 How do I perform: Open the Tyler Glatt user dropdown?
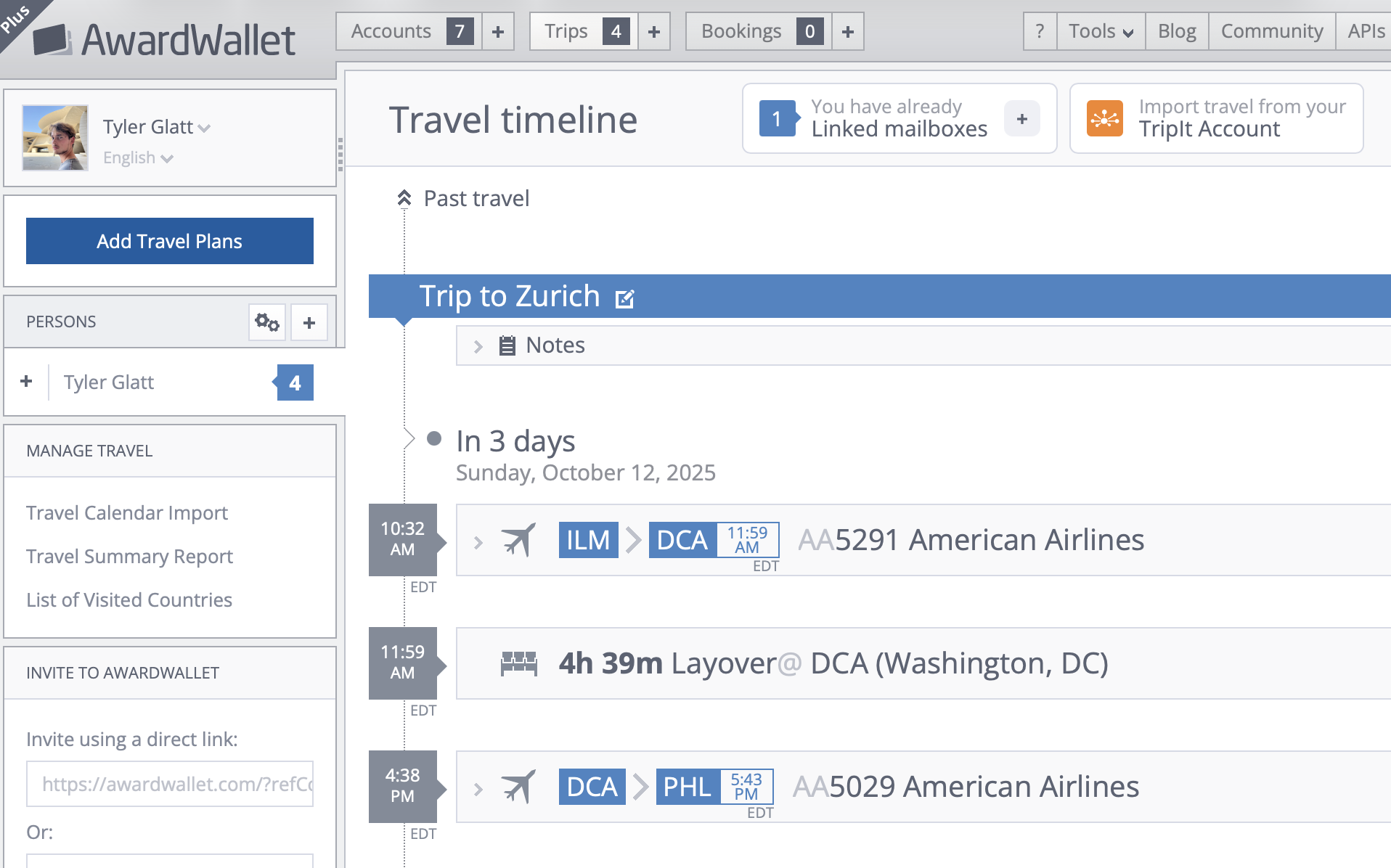[156, 127]
